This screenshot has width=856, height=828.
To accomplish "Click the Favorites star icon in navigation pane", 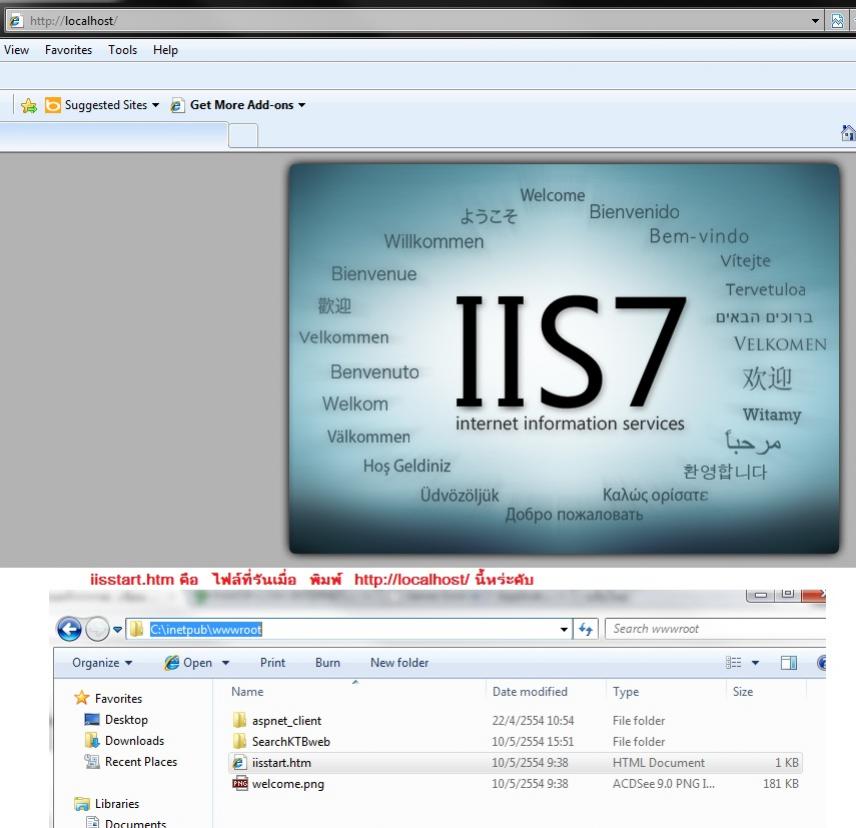I will point(82,698).
